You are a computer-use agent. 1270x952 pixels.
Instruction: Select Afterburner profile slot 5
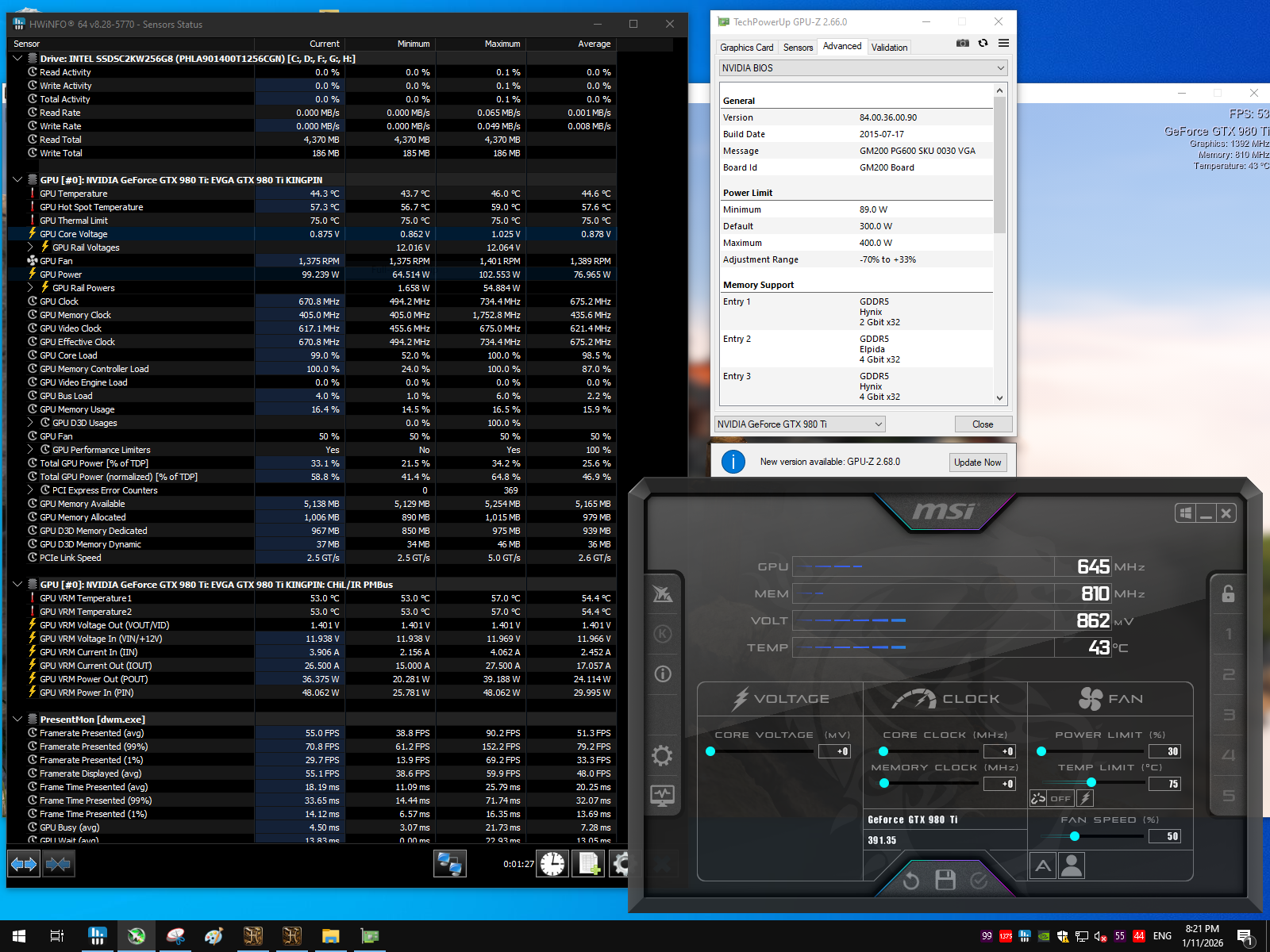pyautogui.click(x=1229, y=796)
